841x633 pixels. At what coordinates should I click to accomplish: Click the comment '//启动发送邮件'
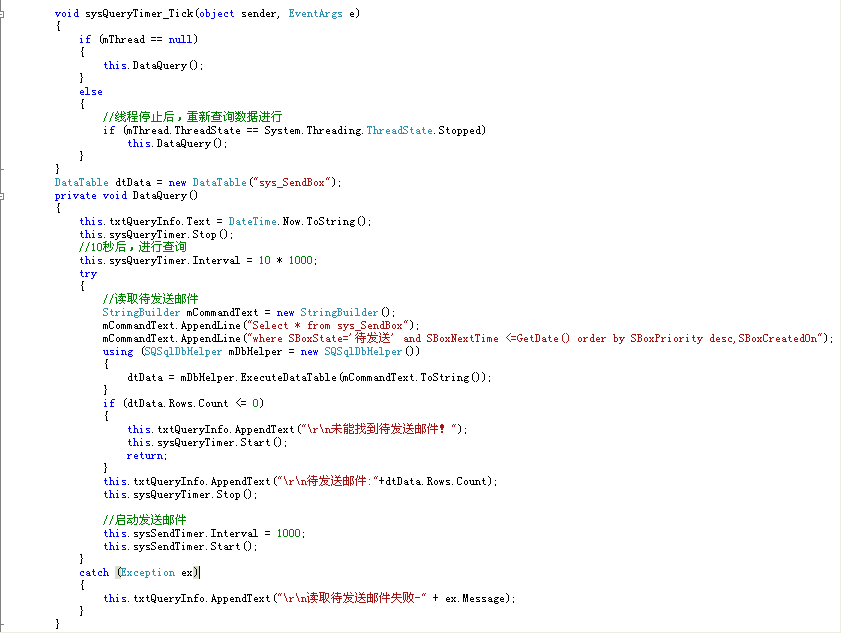(x=144, y=520)
